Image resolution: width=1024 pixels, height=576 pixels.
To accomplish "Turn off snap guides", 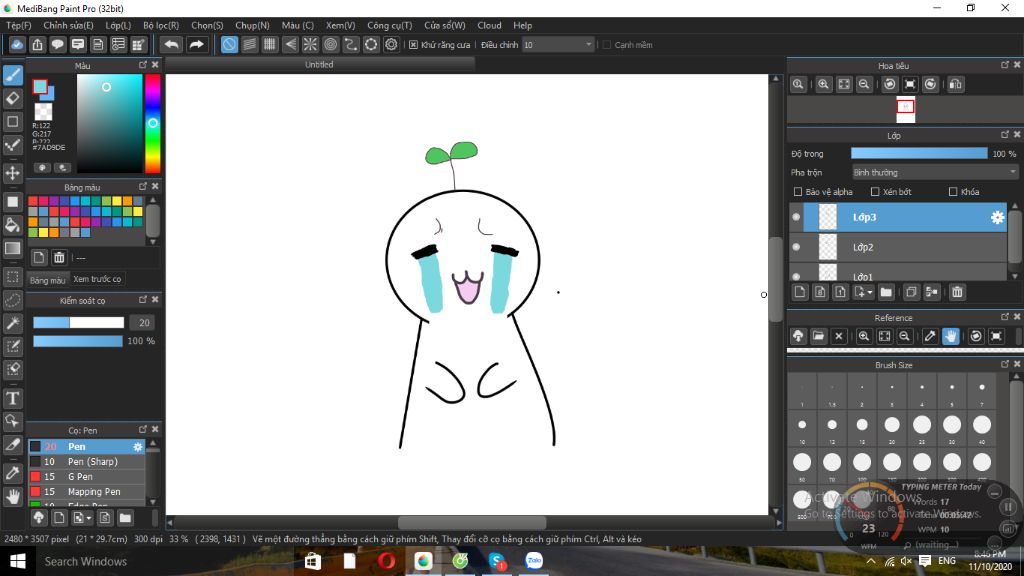I will [229, 44].
